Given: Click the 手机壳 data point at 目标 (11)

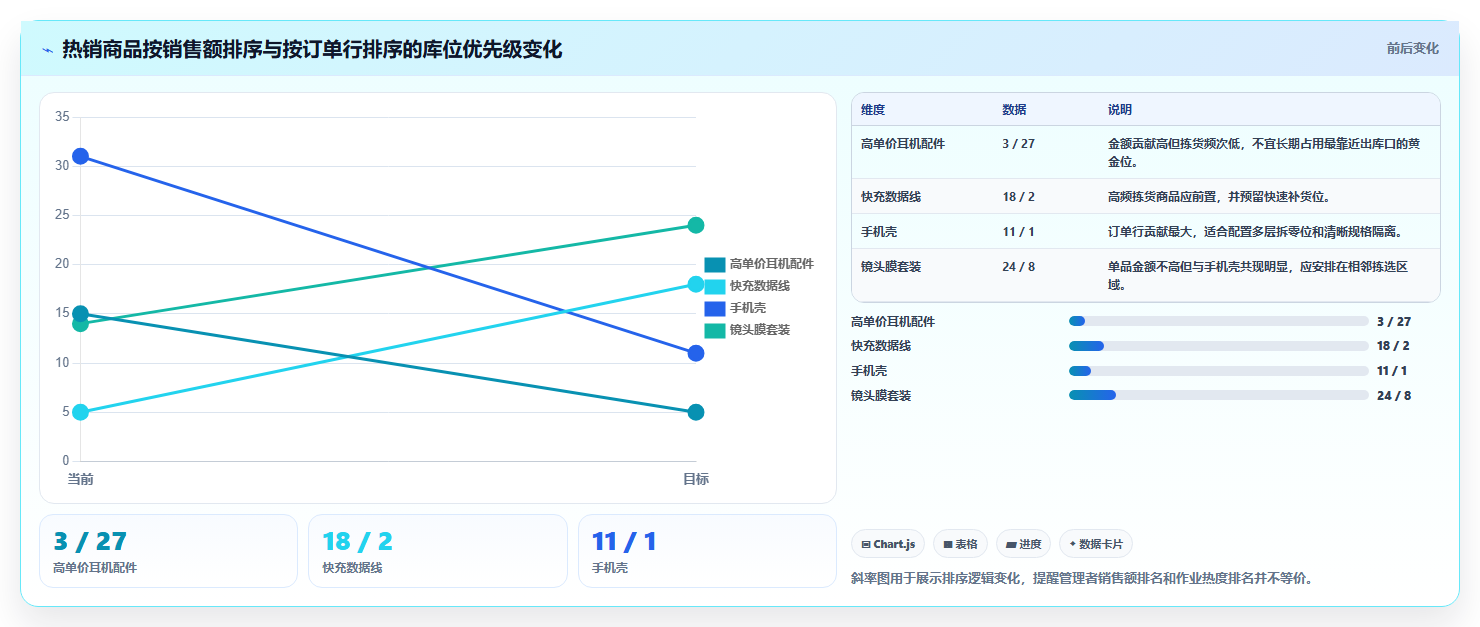Looking at the screenshot, I should (x=696, y=353).
